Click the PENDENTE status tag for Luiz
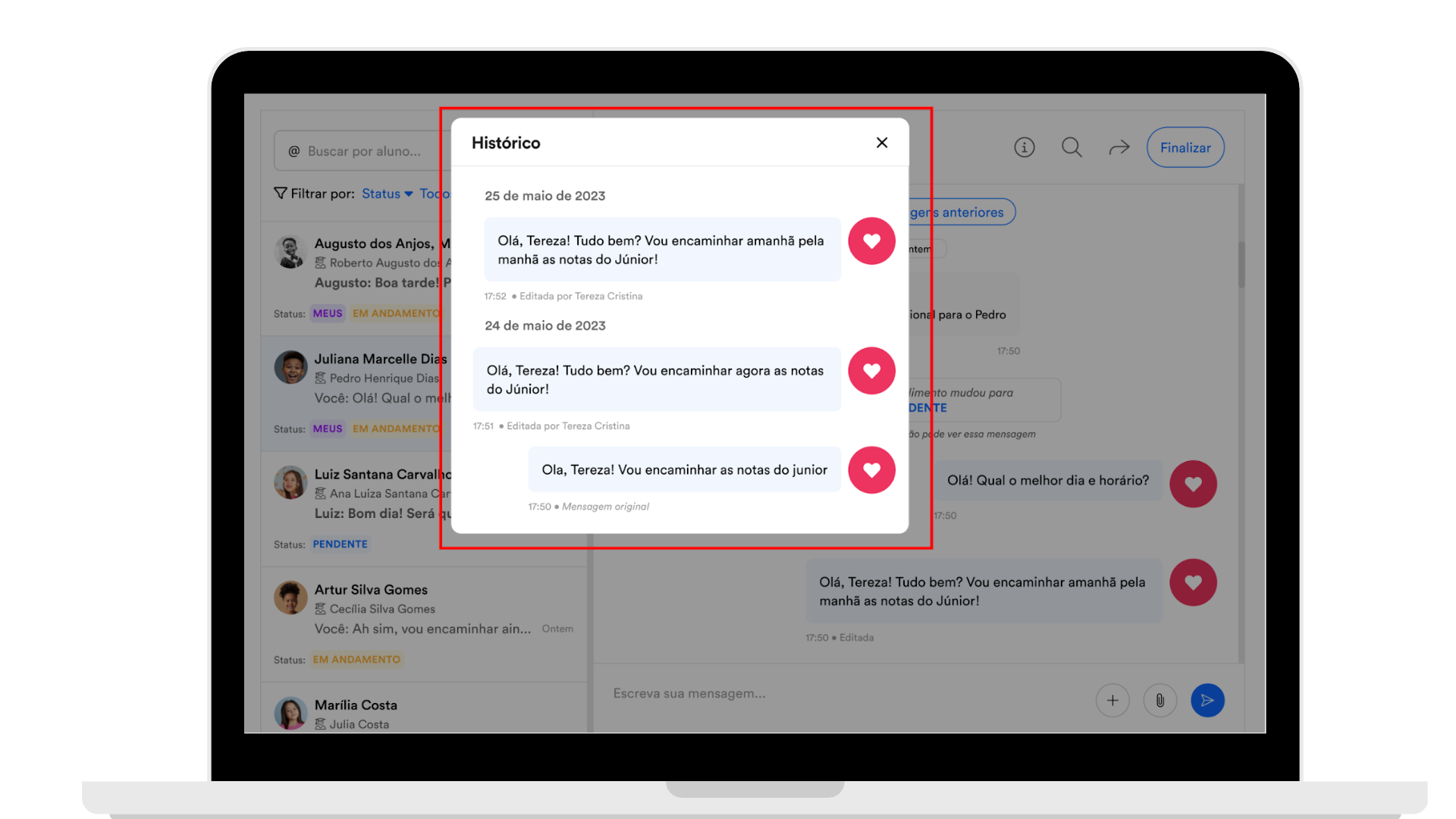Viewport: 1456px width, 819px height. (x=340, y=544)
